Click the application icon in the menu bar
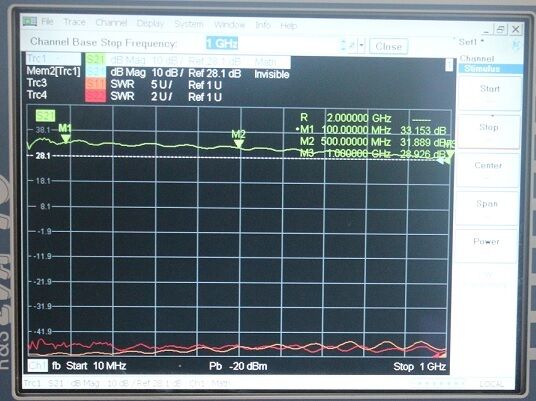The width and height of the screenshot is (536, 401). (30, 22)
